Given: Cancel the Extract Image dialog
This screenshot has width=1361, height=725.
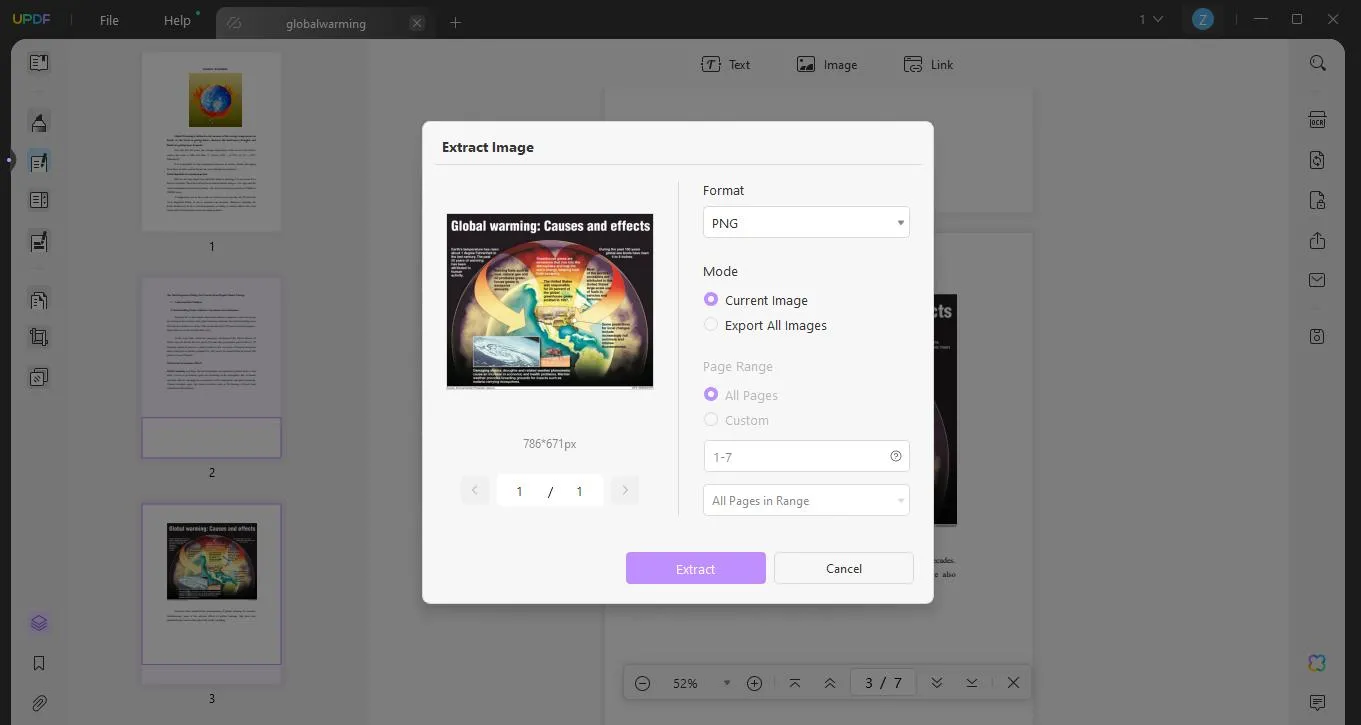Looking at the screenshot, I should point(844,568).
